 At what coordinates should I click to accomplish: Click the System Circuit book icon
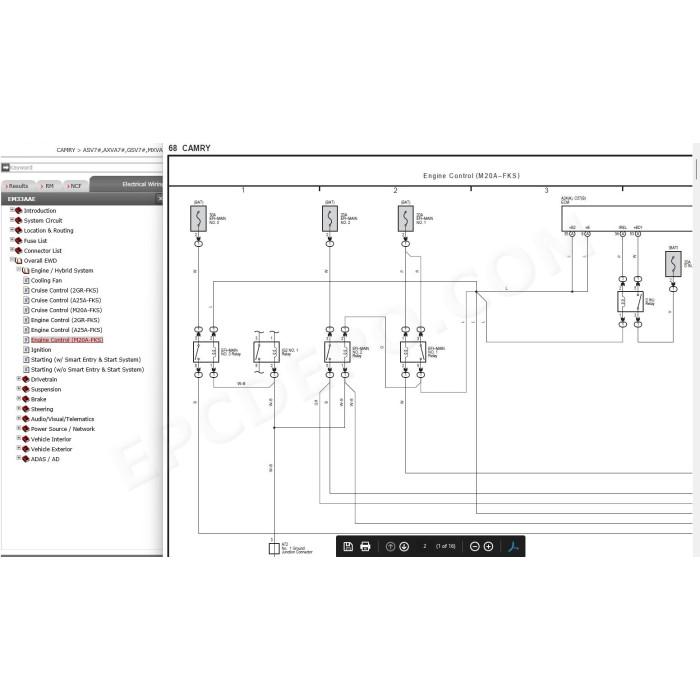pos(18,221)
